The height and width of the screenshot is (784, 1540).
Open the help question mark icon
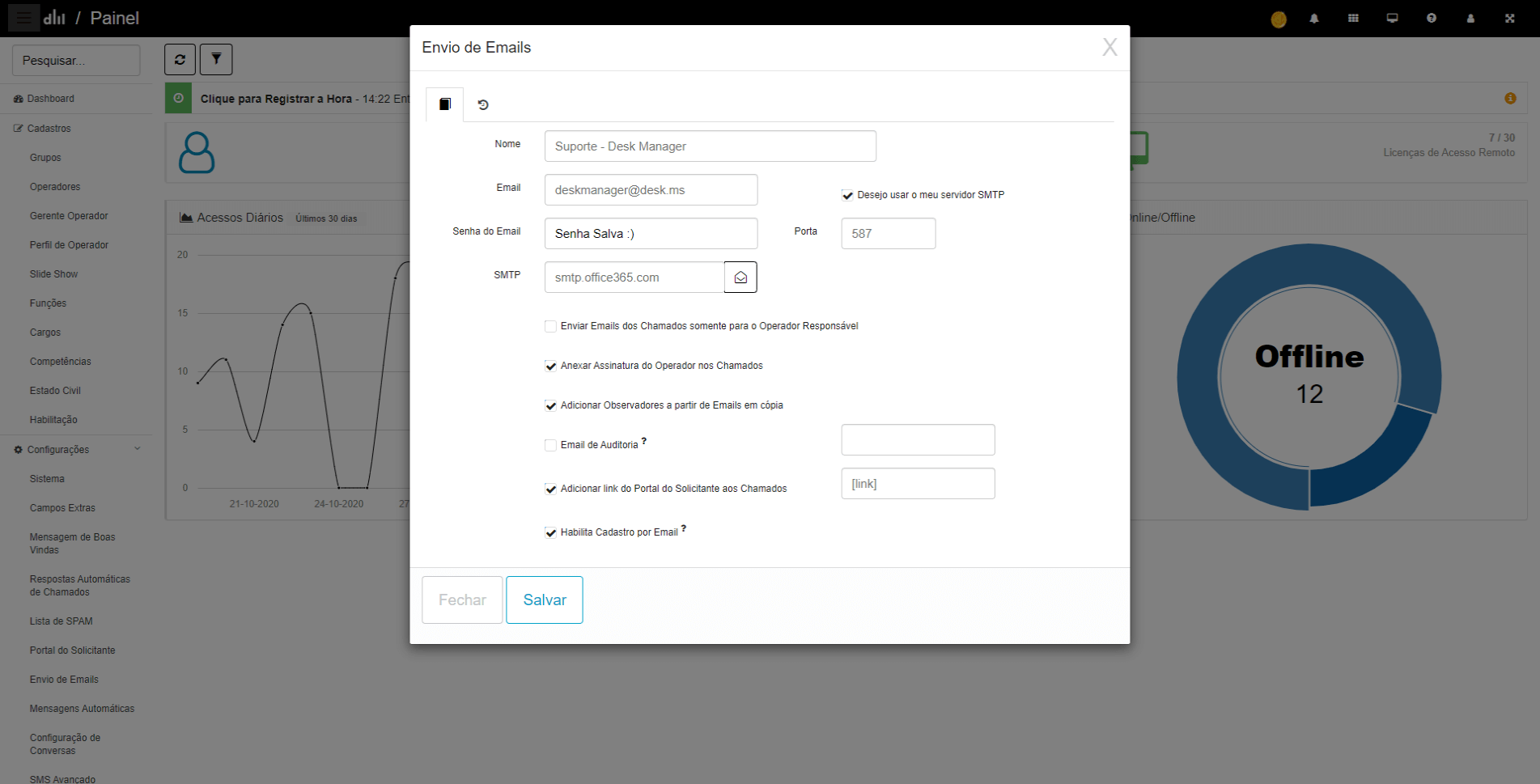point(1432,19)
